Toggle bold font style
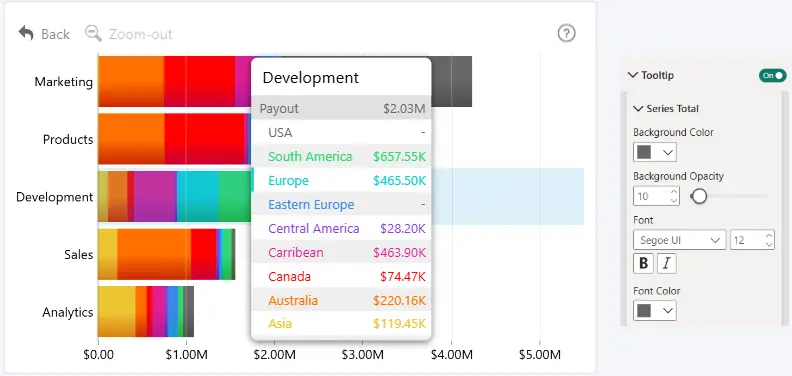792x376 pixels. point(643,263)
